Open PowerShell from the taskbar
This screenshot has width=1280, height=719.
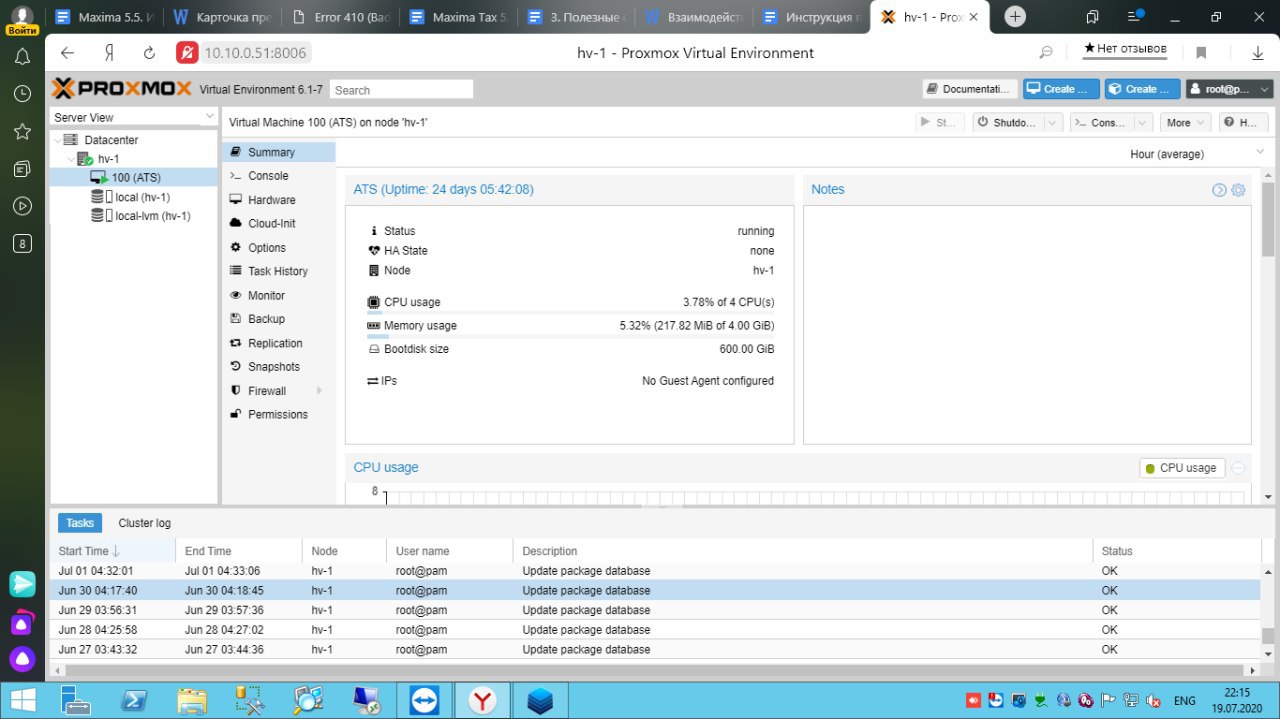tap(135, 700)
